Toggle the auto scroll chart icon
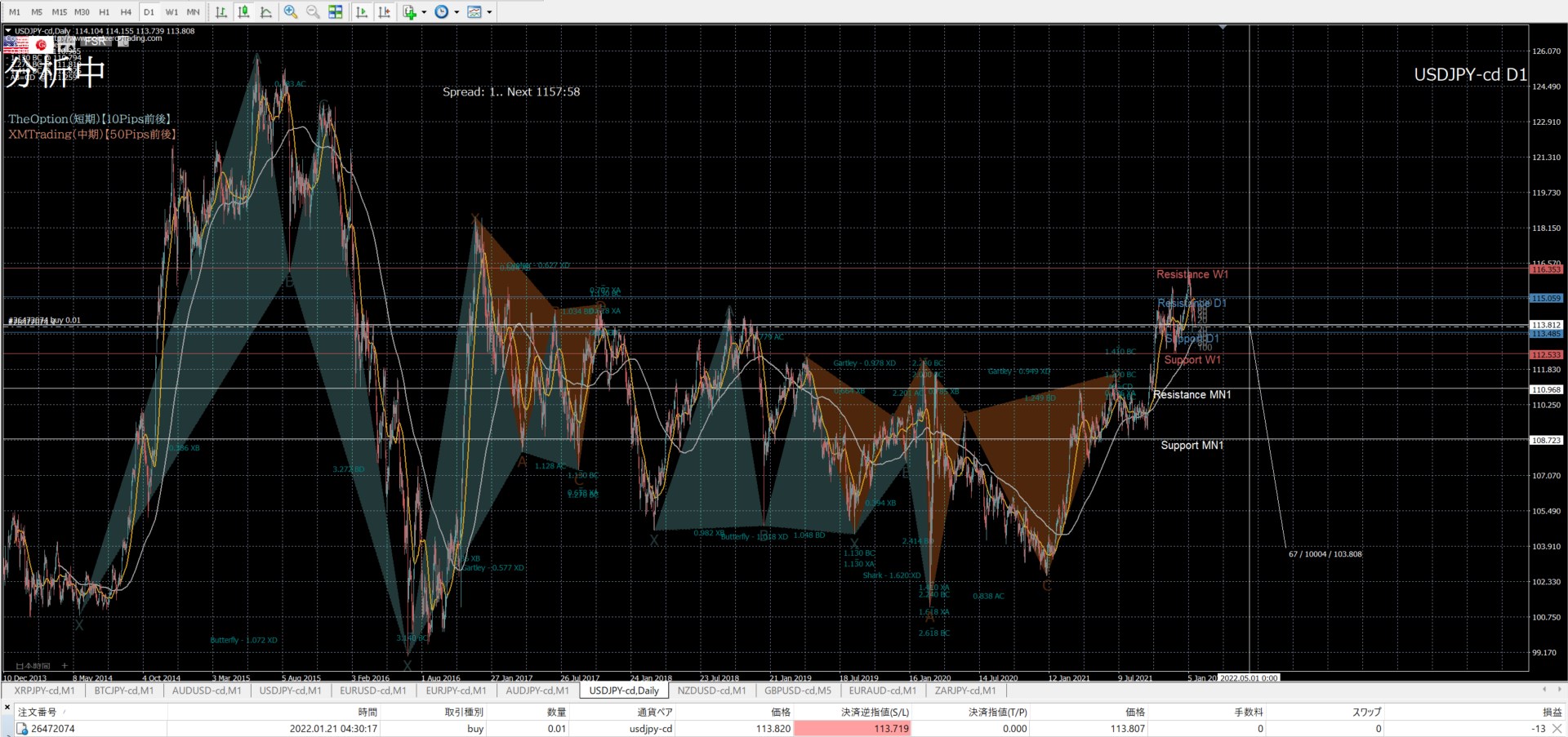 [363, 12]
